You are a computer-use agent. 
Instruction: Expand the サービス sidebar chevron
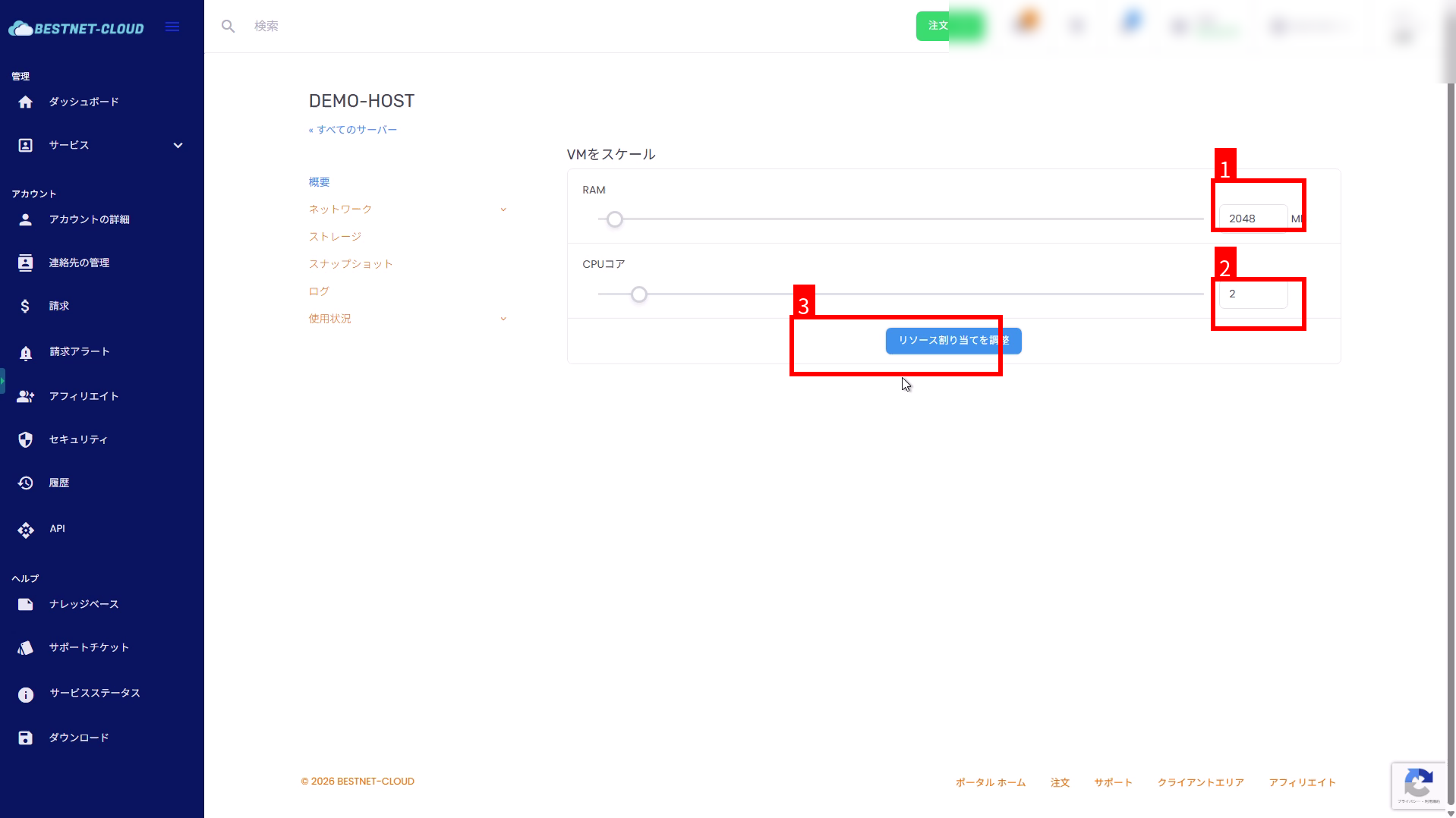(x=178, y=145)
